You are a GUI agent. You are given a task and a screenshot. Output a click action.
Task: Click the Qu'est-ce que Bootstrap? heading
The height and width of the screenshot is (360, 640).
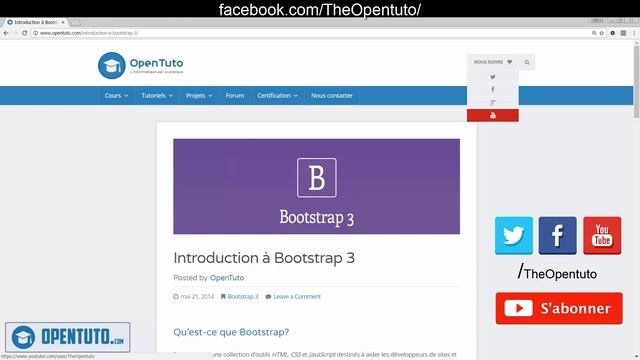(231, 332)
